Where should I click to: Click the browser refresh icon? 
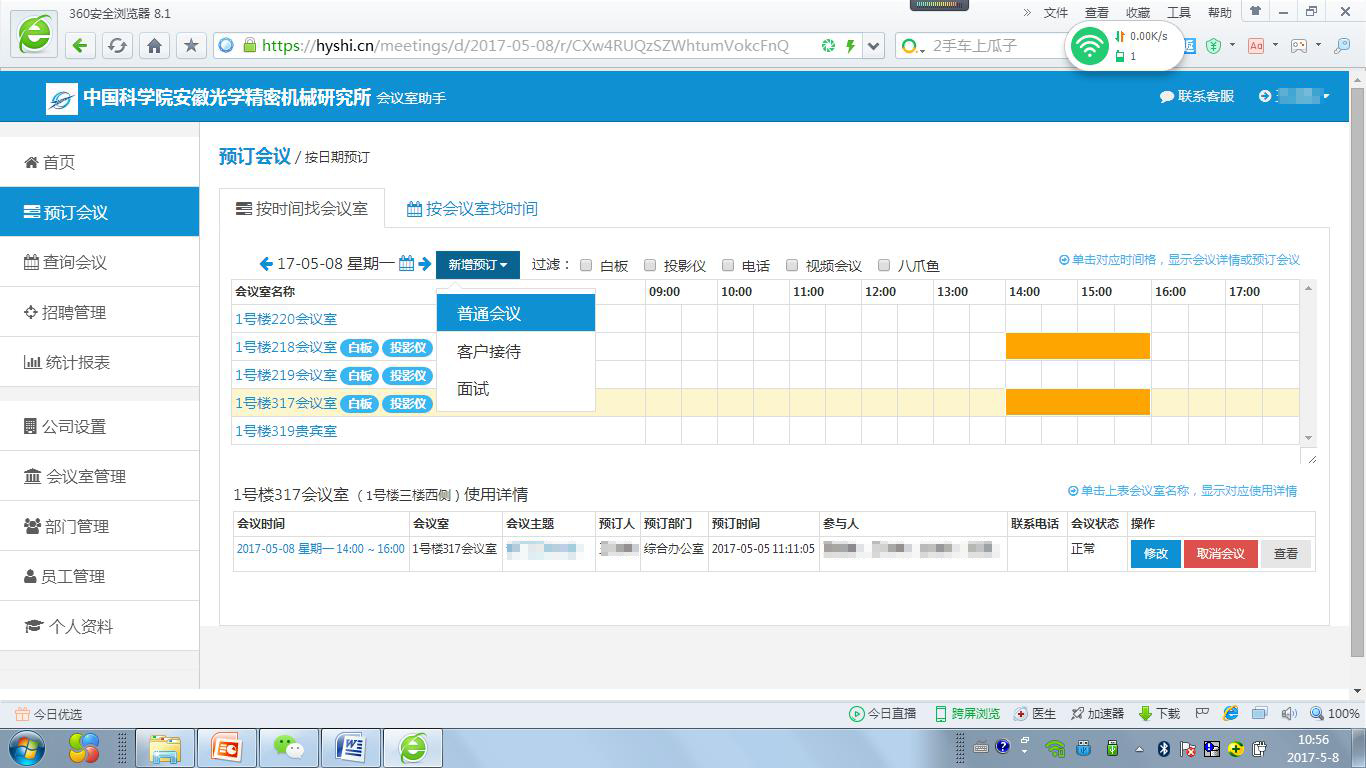click(x=117, y=45)
